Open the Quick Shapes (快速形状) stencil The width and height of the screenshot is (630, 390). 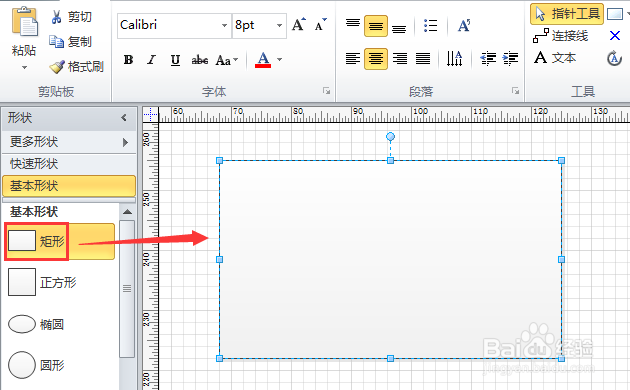[69, 164]
